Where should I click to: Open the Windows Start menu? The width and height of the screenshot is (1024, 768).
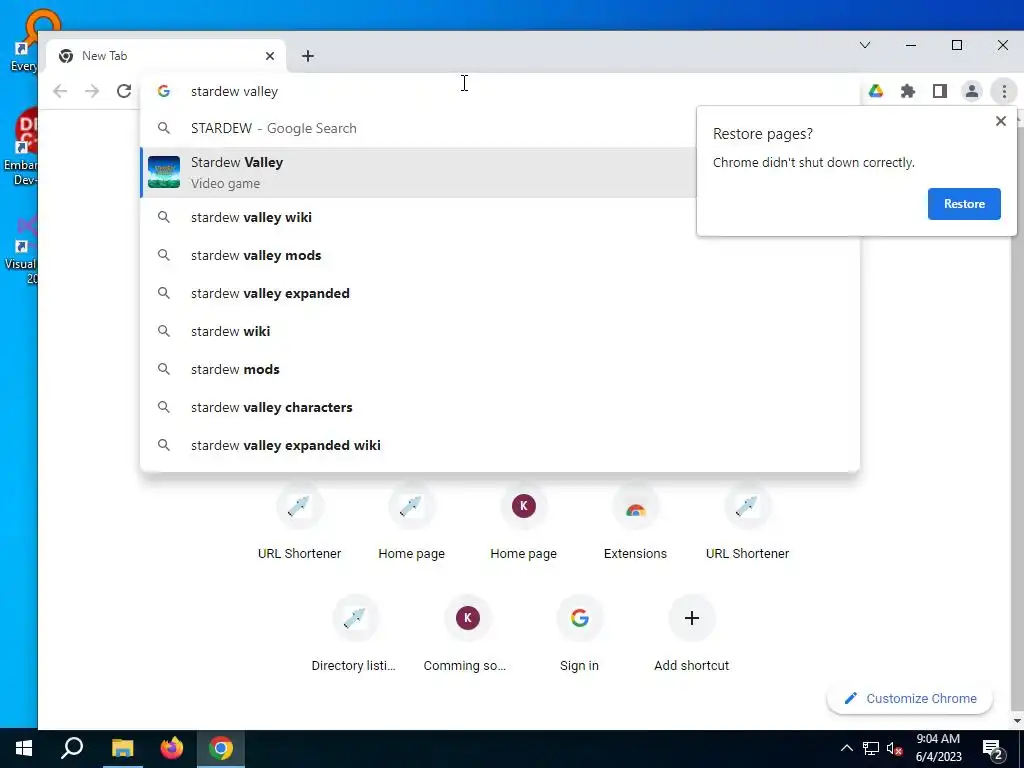(x=24, y=748)
